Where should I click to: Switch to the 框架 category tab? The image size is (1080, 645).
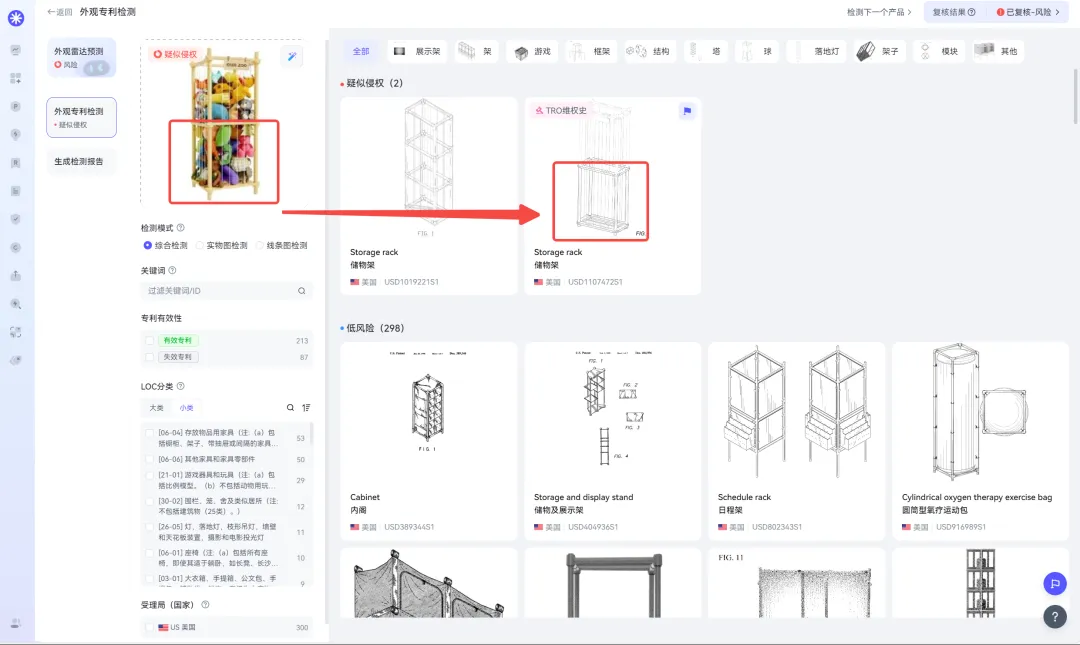(591, 51)
